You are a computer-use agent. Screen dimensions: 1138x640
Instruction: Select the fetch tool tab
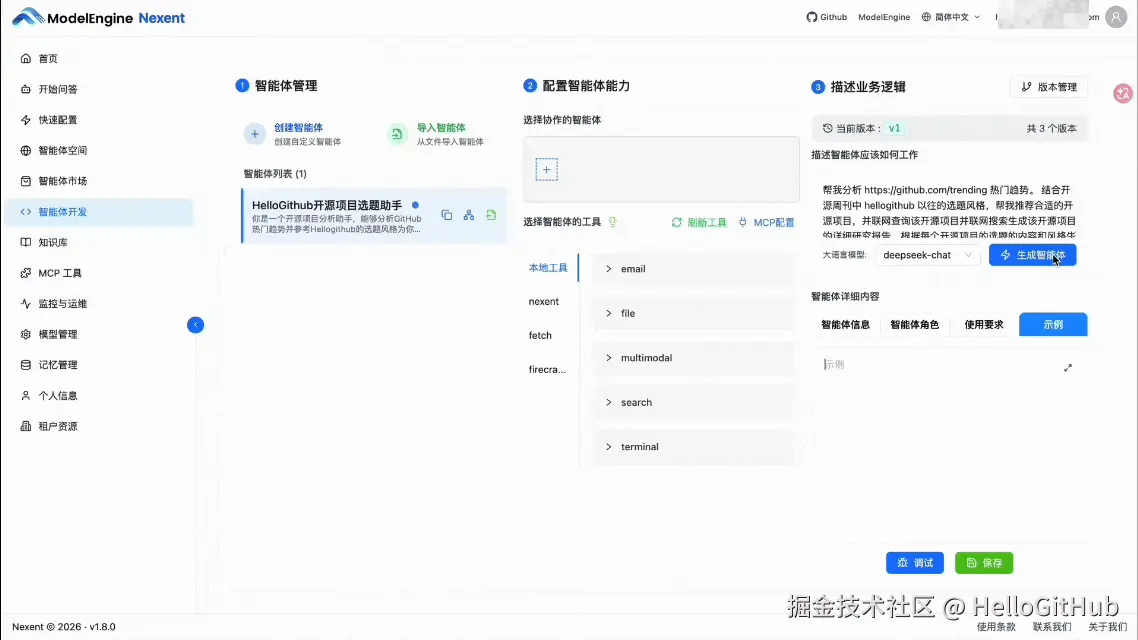(540, 336)
